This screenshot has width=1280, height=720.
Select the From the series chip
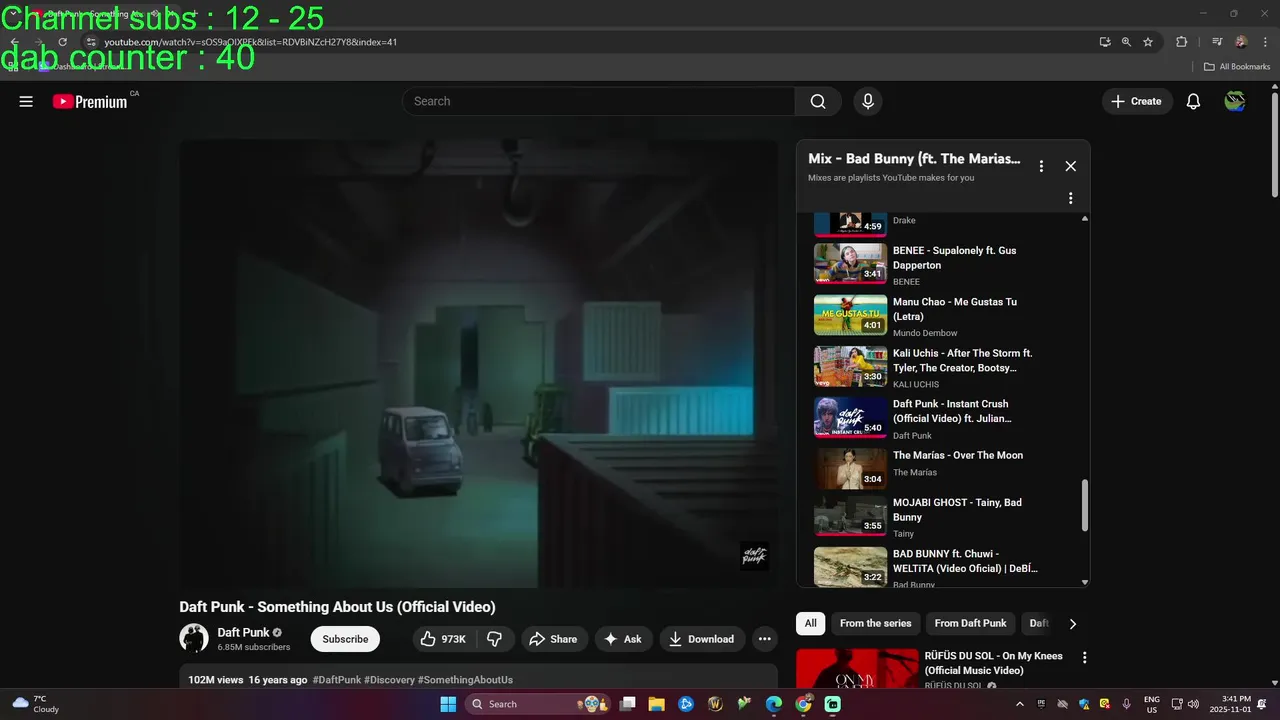tap(875, 623)
